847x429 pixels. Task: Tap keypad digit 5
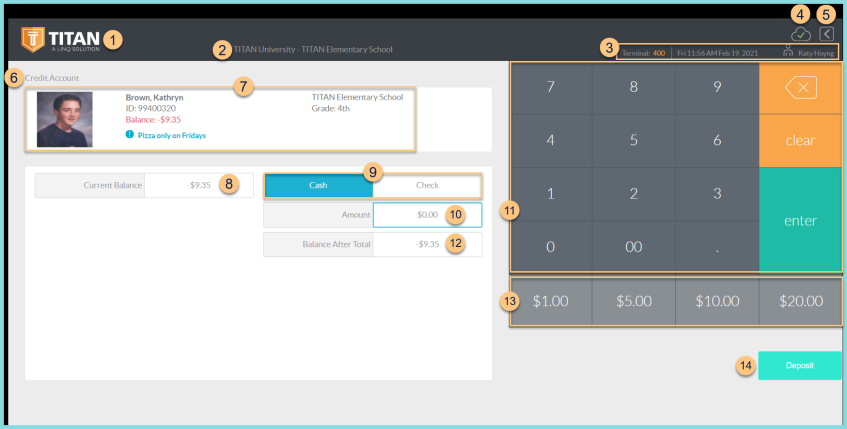click(x=634, y=140)
